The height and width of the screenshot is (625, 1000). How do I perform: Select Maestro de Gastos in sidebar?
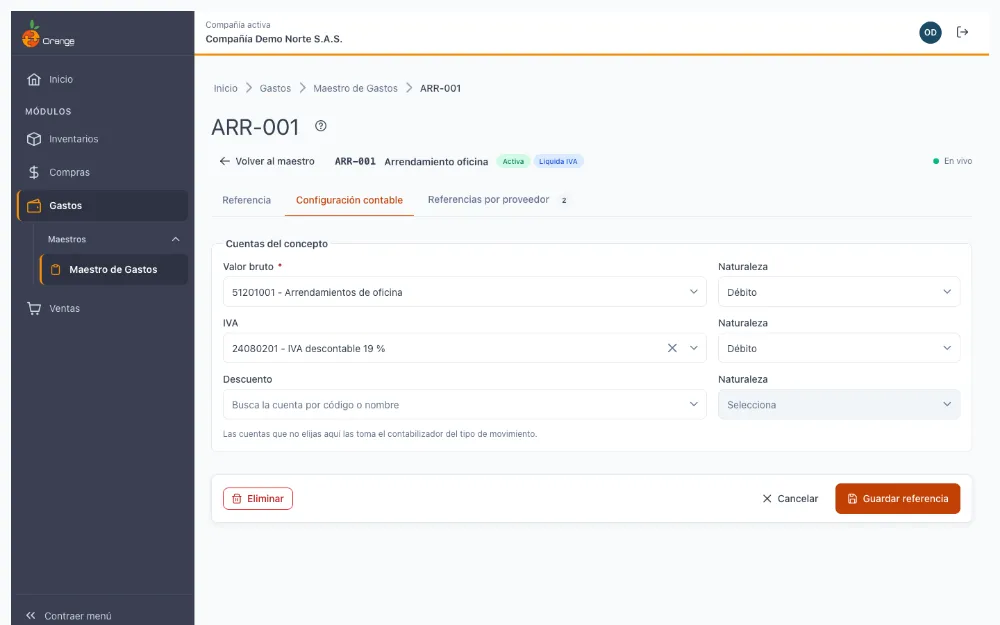pyautogui.click(x=114, y=270)
